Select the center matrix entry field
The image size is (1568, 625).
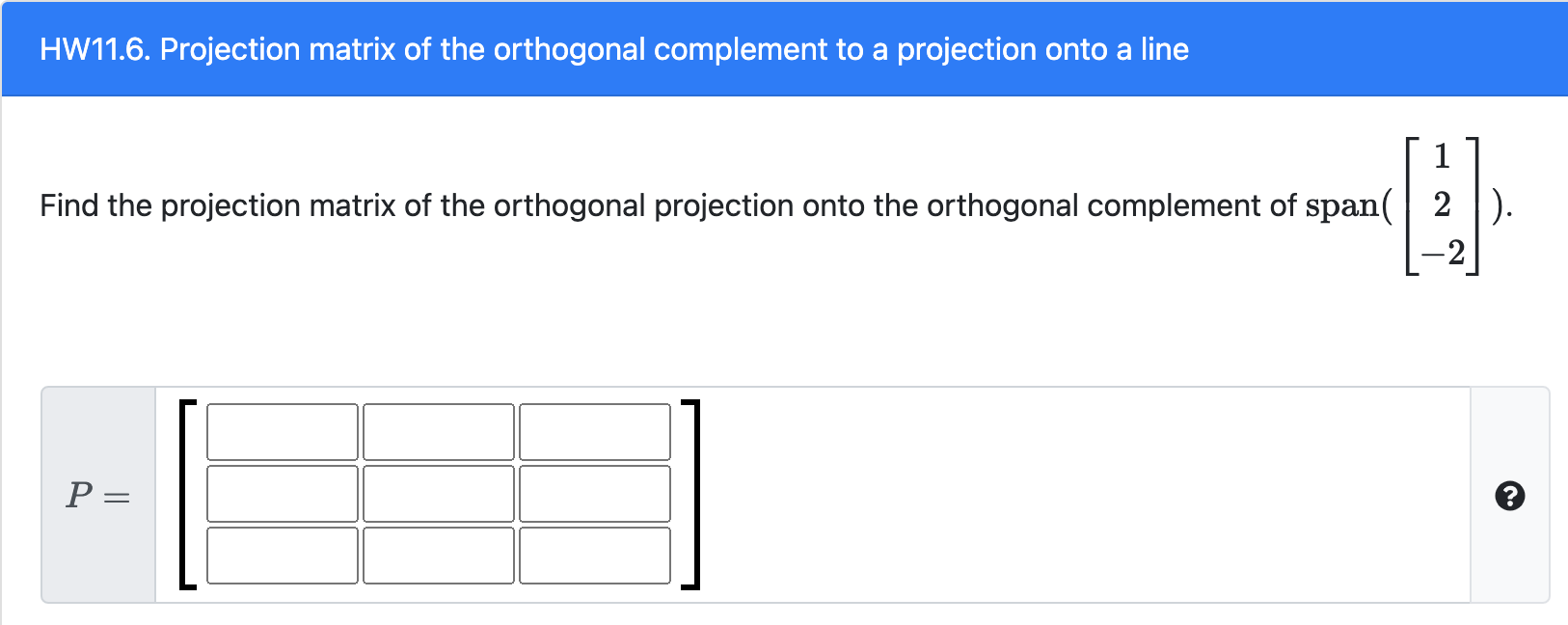(x=439, y=494)
